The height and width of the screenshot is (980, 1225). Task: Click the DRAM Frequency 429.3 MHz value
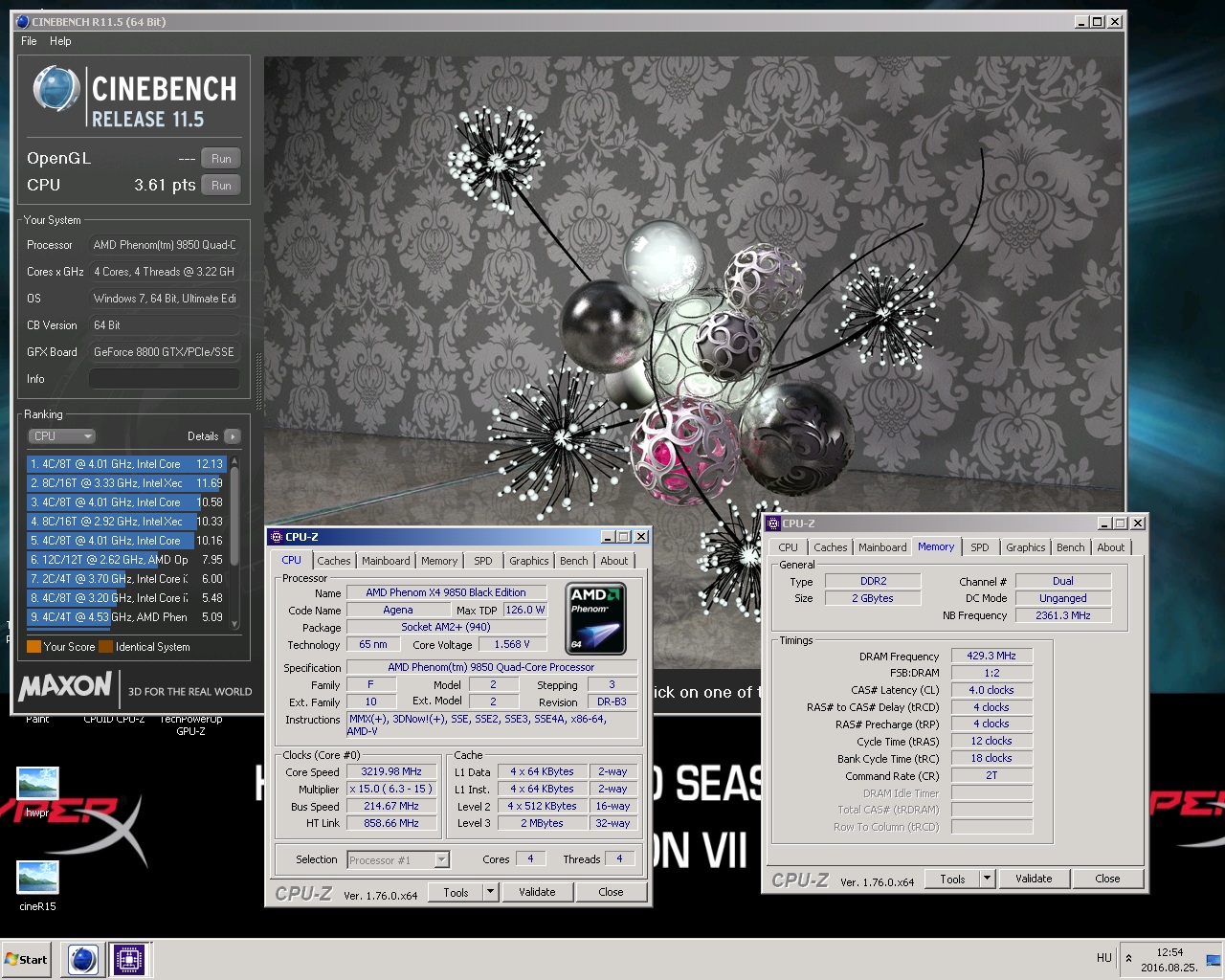click(991, 656)
